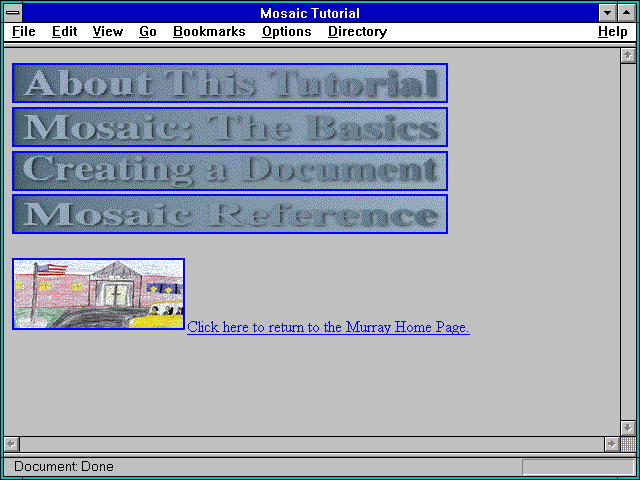
Task: Open the Bookmarks menu
Action: tap(209, 32)
